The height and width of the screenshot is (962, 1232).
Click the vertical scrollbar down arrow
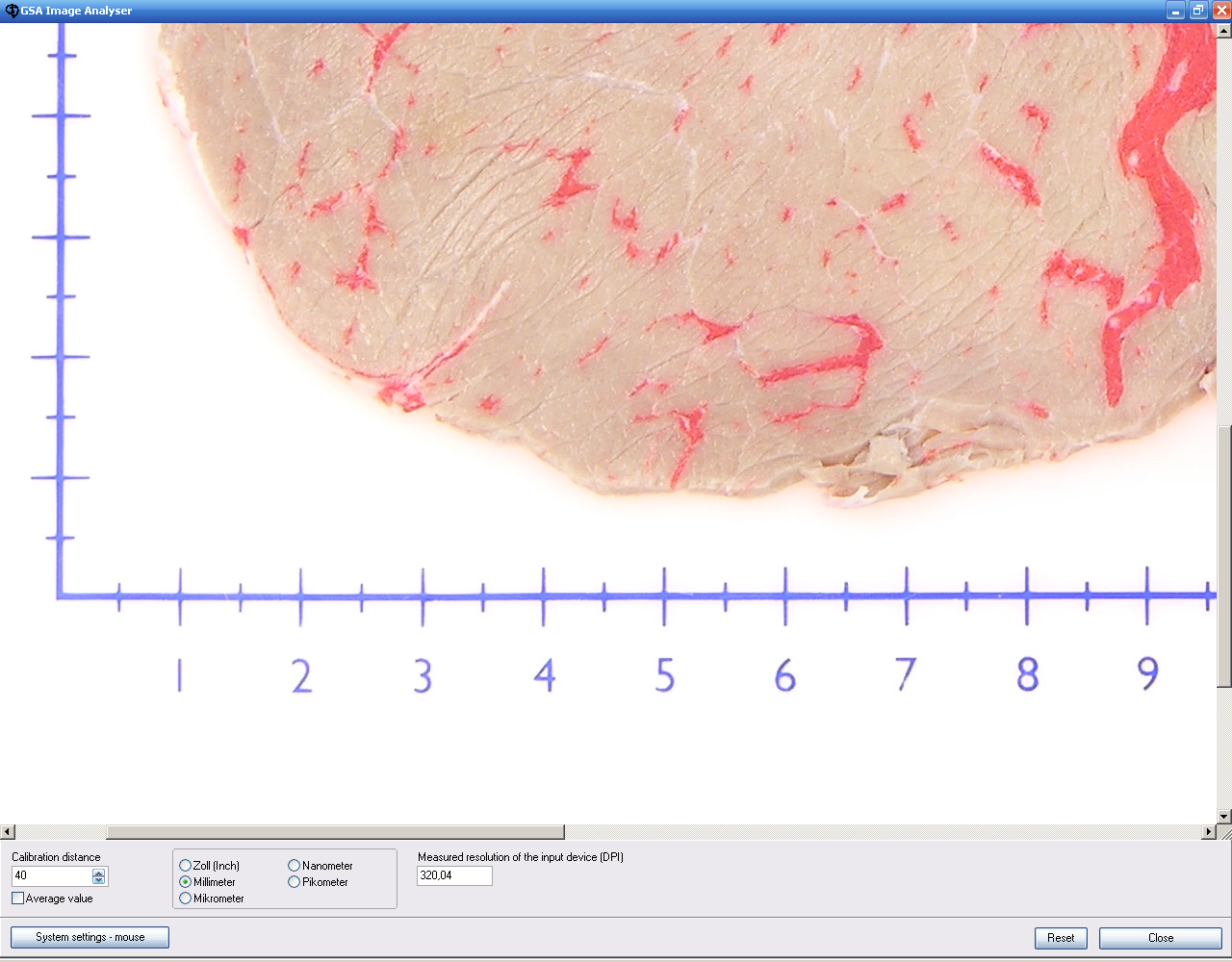[x=1224, y=817]
